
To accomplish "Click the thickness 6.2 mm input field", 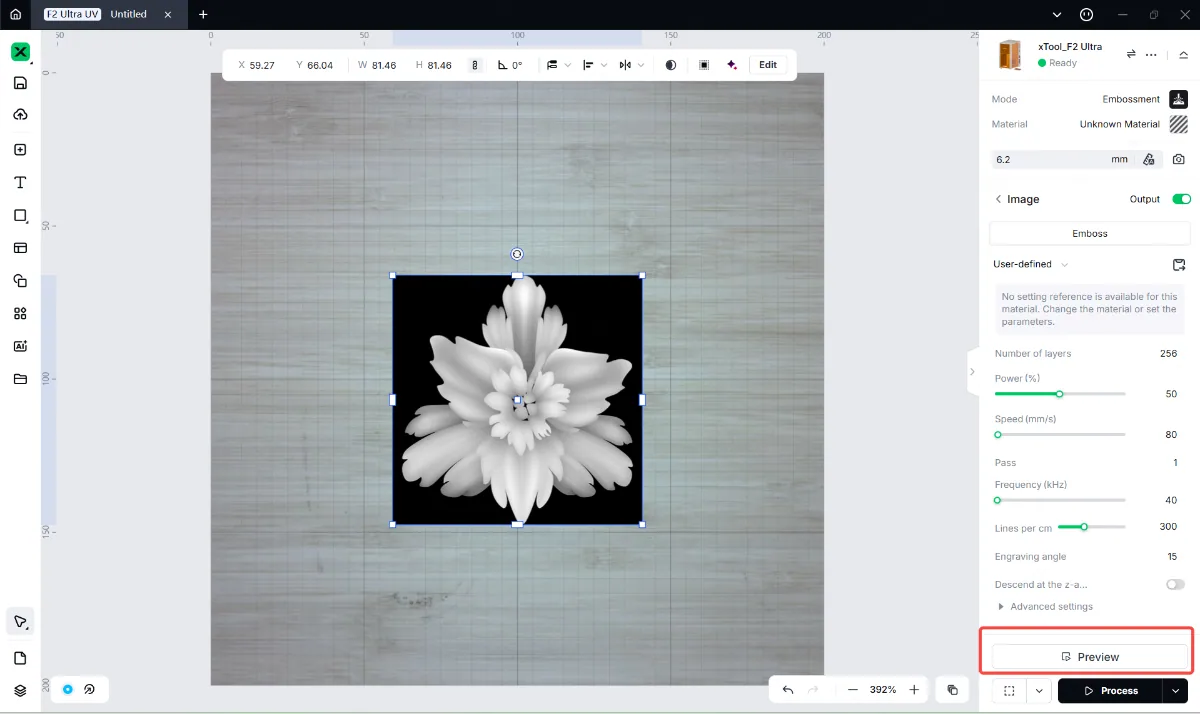I will pos(1062,159).
